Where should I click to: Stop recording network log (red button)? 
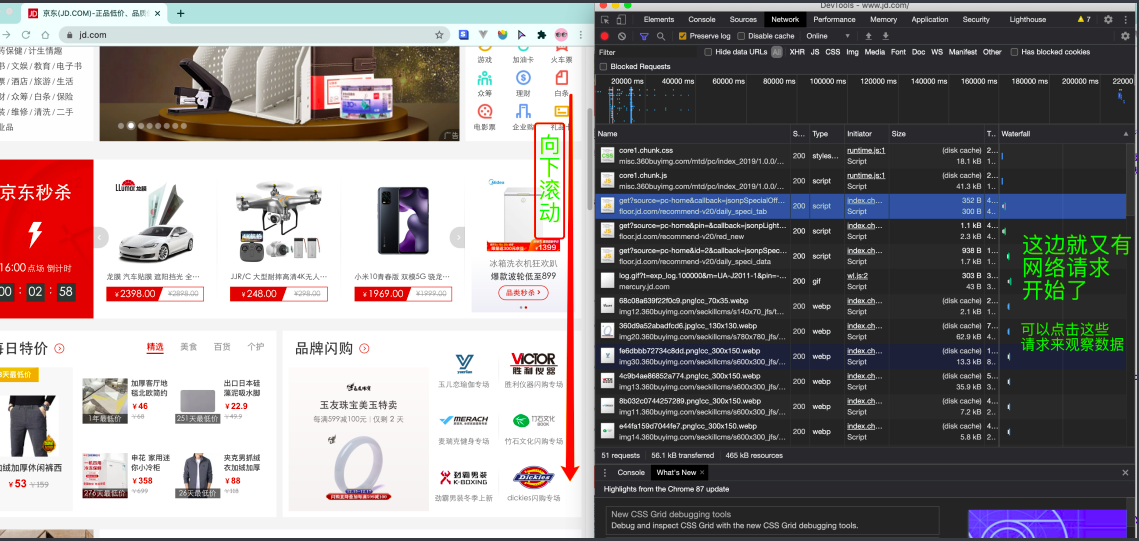[604, 36]
